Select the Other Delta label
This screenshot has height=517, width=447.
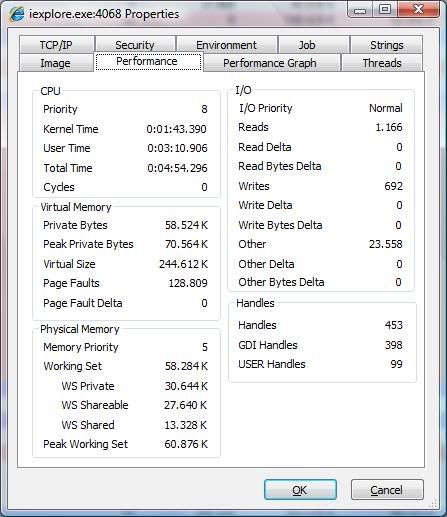tap(266, 264)
